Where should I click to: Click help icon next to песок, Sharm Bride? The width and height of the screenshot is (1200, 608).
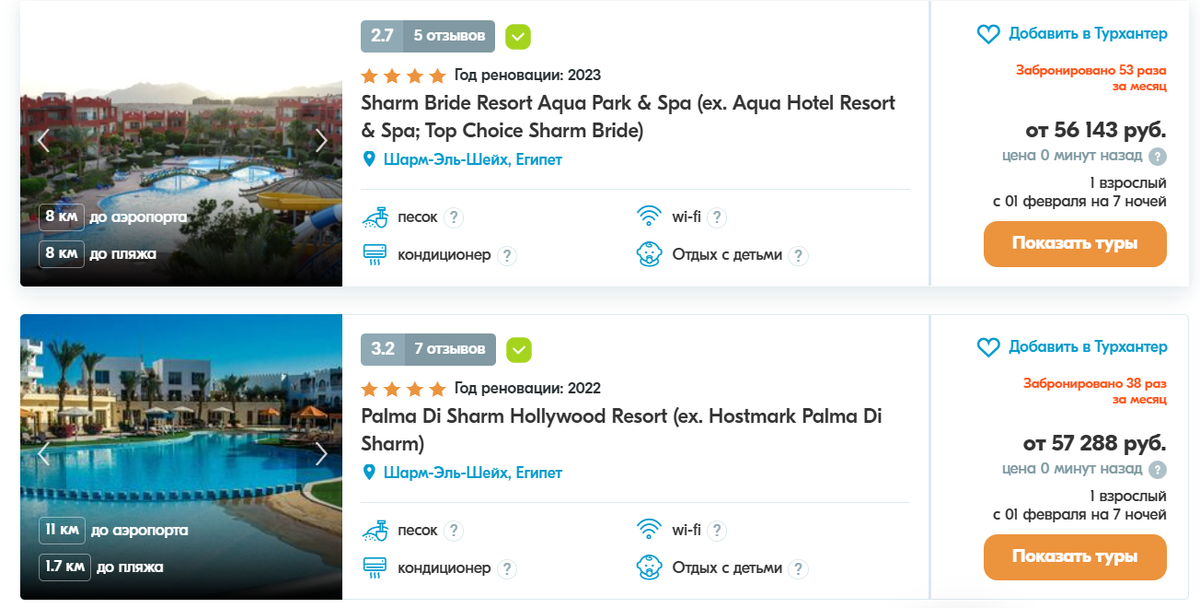click(x=454, y=217)
